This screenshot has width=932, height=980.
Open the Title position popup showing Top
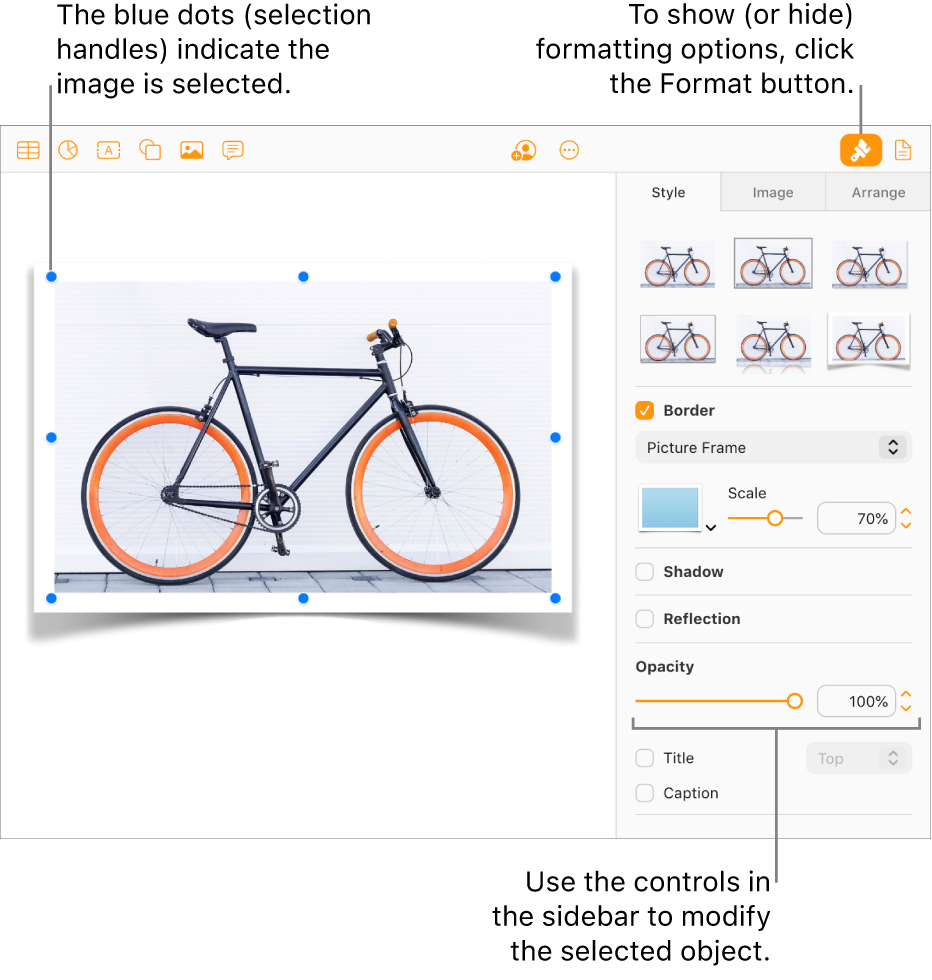tap(858, 758)
